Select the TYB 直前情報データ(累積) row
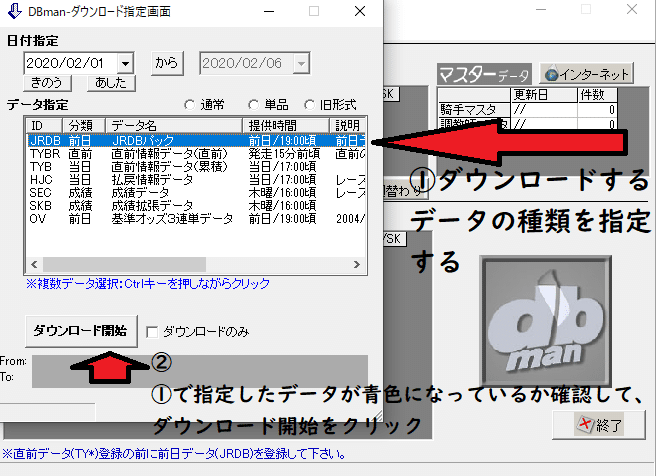The height and width of the screenshot is (476, 656). 196,166
